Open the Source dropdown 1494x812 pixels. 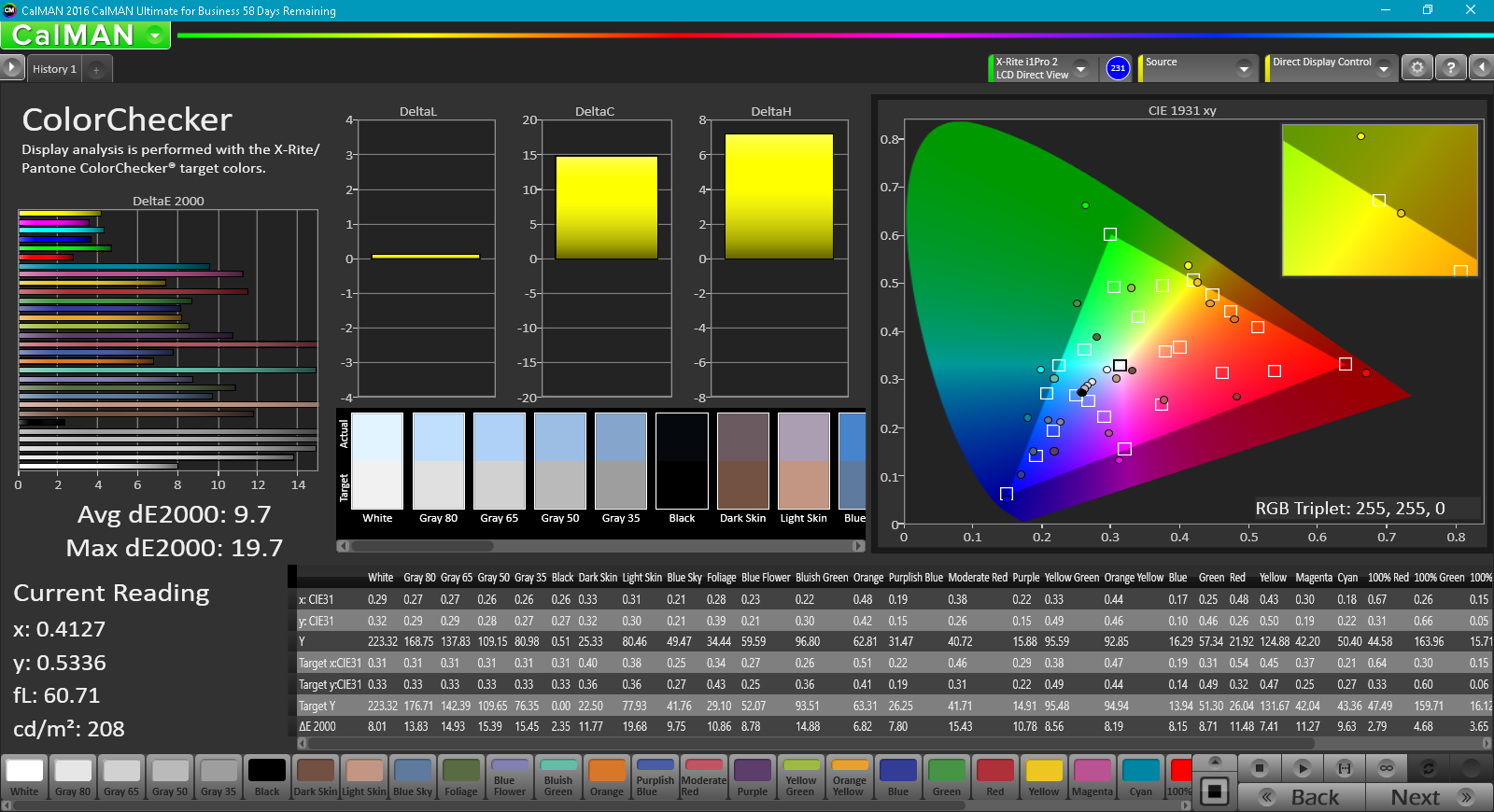[1243, 68]
